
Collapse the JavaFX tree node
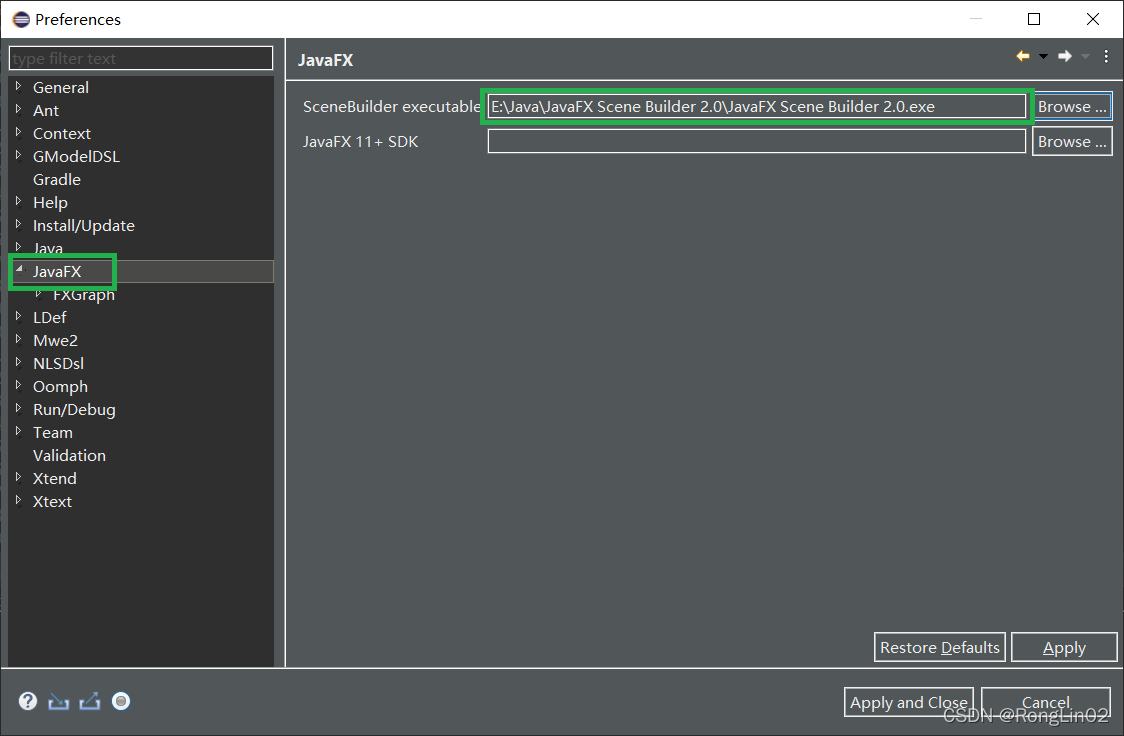pos(19,270)
